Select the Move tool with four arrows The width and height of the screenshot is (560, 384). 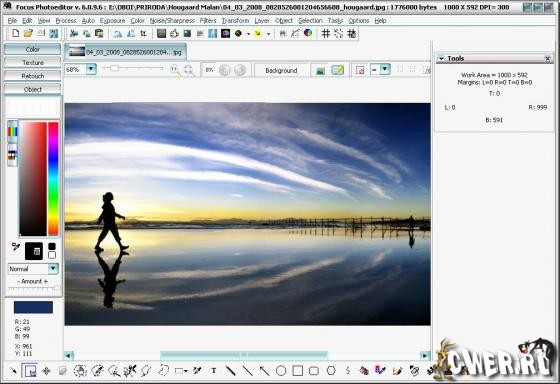coord(46,371)
